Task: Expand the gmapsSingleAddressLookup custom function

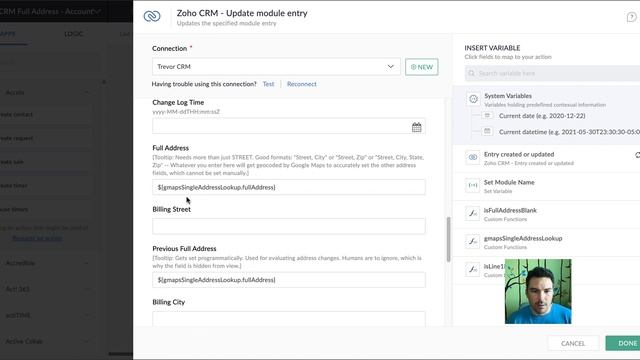Action: (x=546, y=242)
